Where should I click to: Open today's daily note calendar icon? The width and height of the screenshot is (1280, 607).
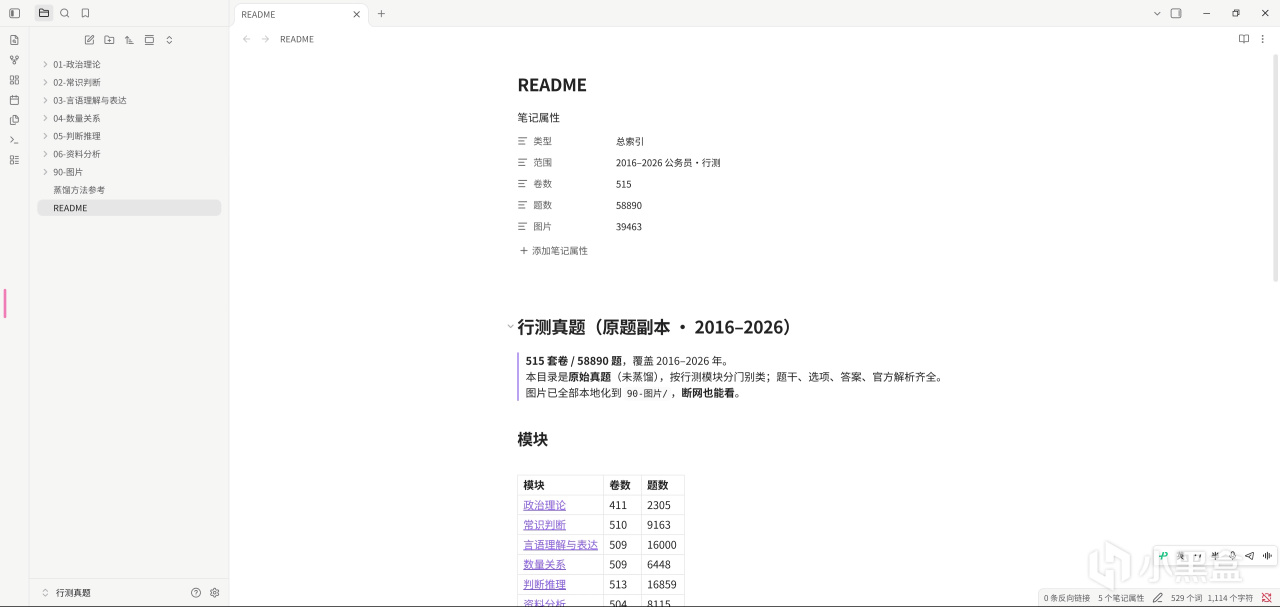pos(14,100)
